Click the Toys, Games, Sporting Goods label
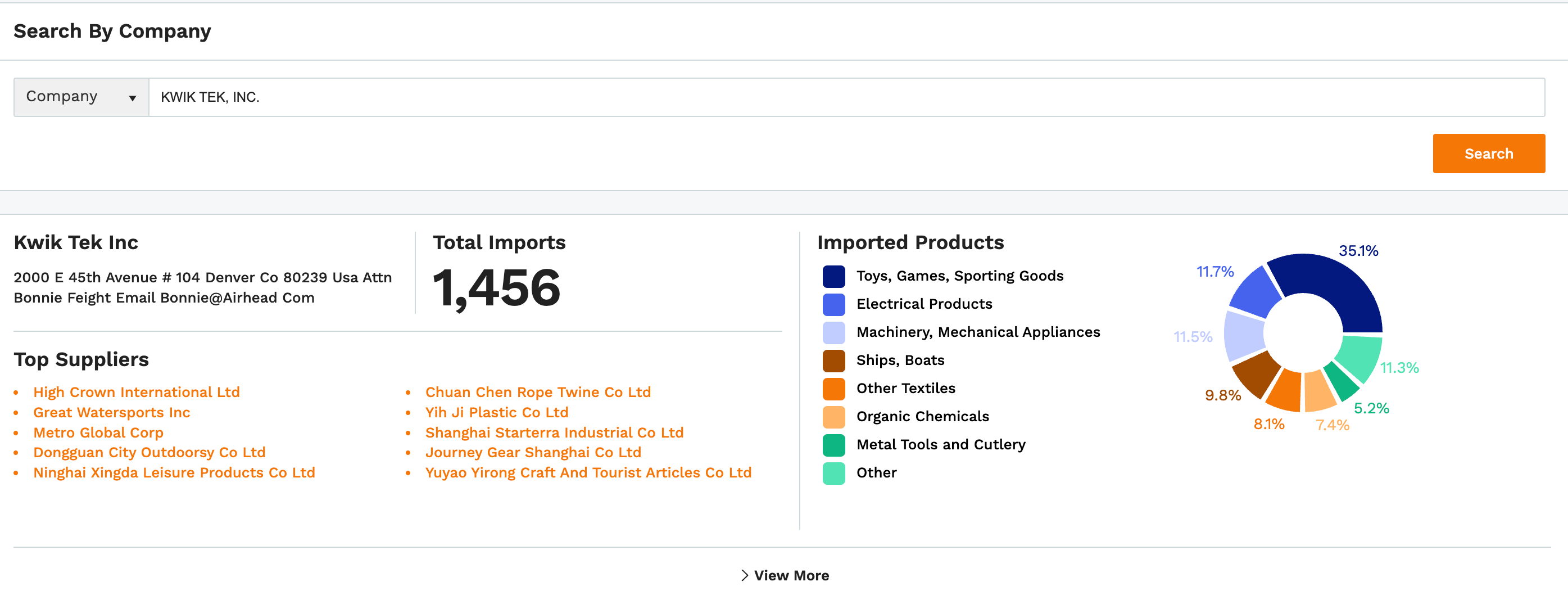Screen dimensions: 1568x604 [x=960, y=276]
